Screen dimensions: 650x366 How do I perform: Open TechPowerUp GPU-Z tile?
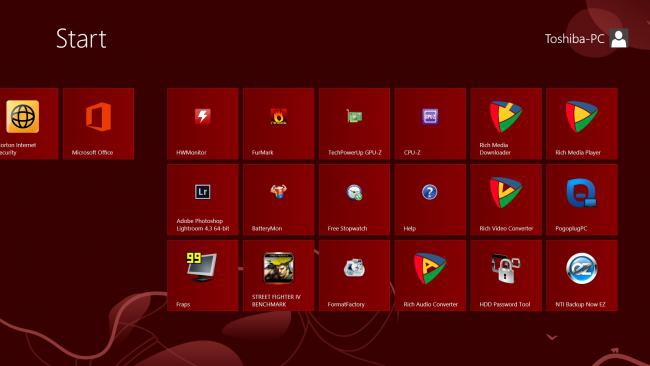tap(354, 124)
